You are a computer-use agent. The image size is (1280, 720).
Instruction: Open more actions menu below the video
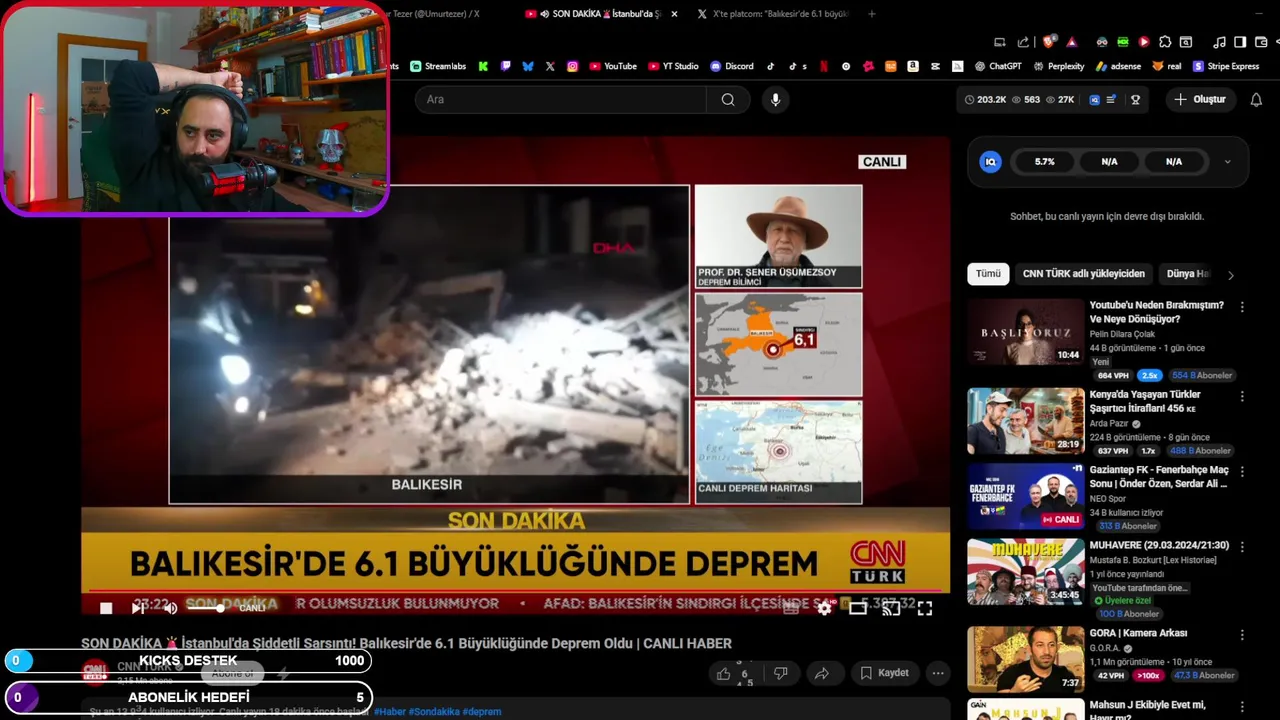coord(938,673)
